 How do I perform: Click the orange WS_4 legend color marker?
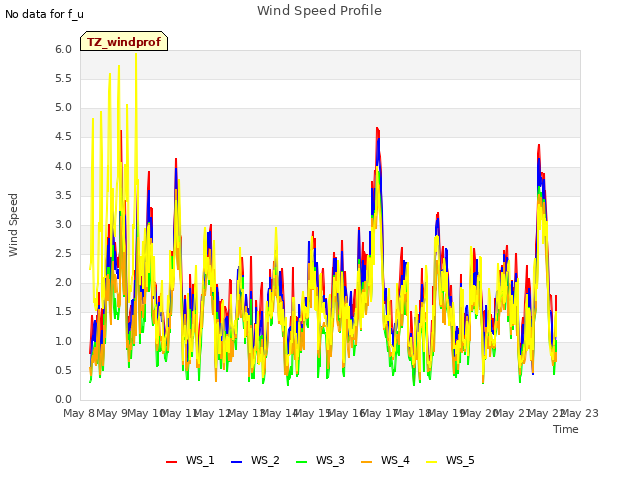tap(367, 461)
